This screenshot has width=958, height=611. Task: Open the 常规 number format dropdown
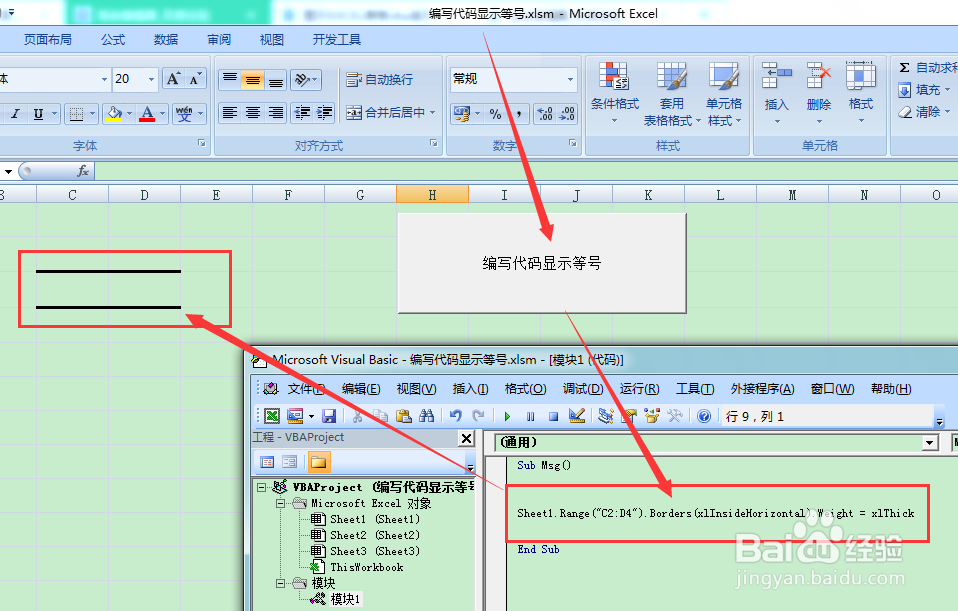click(571, 79)
